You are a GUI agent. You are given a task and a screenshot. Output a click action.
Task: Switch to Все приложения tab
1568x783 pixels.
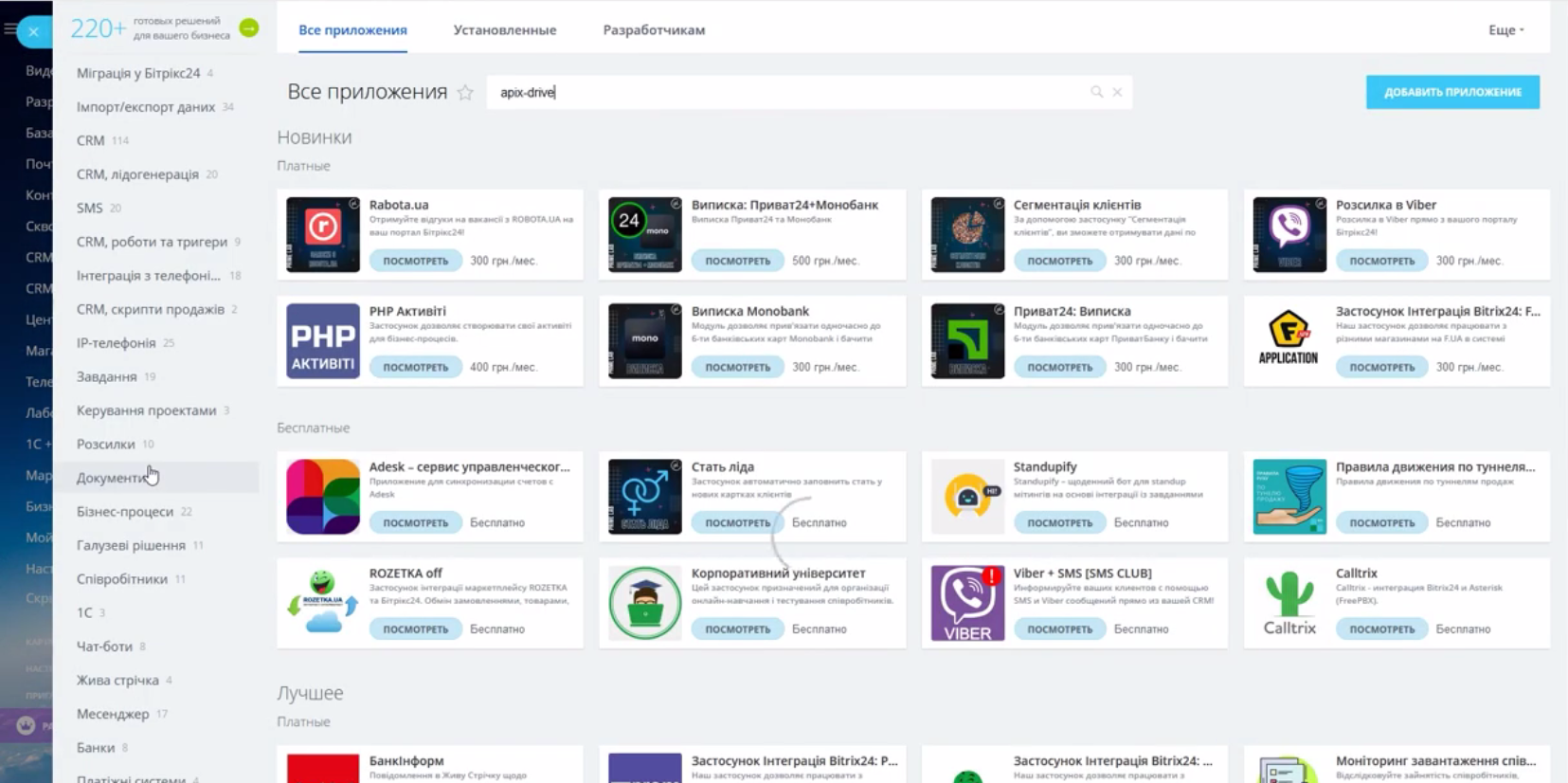tap(352, 29)
